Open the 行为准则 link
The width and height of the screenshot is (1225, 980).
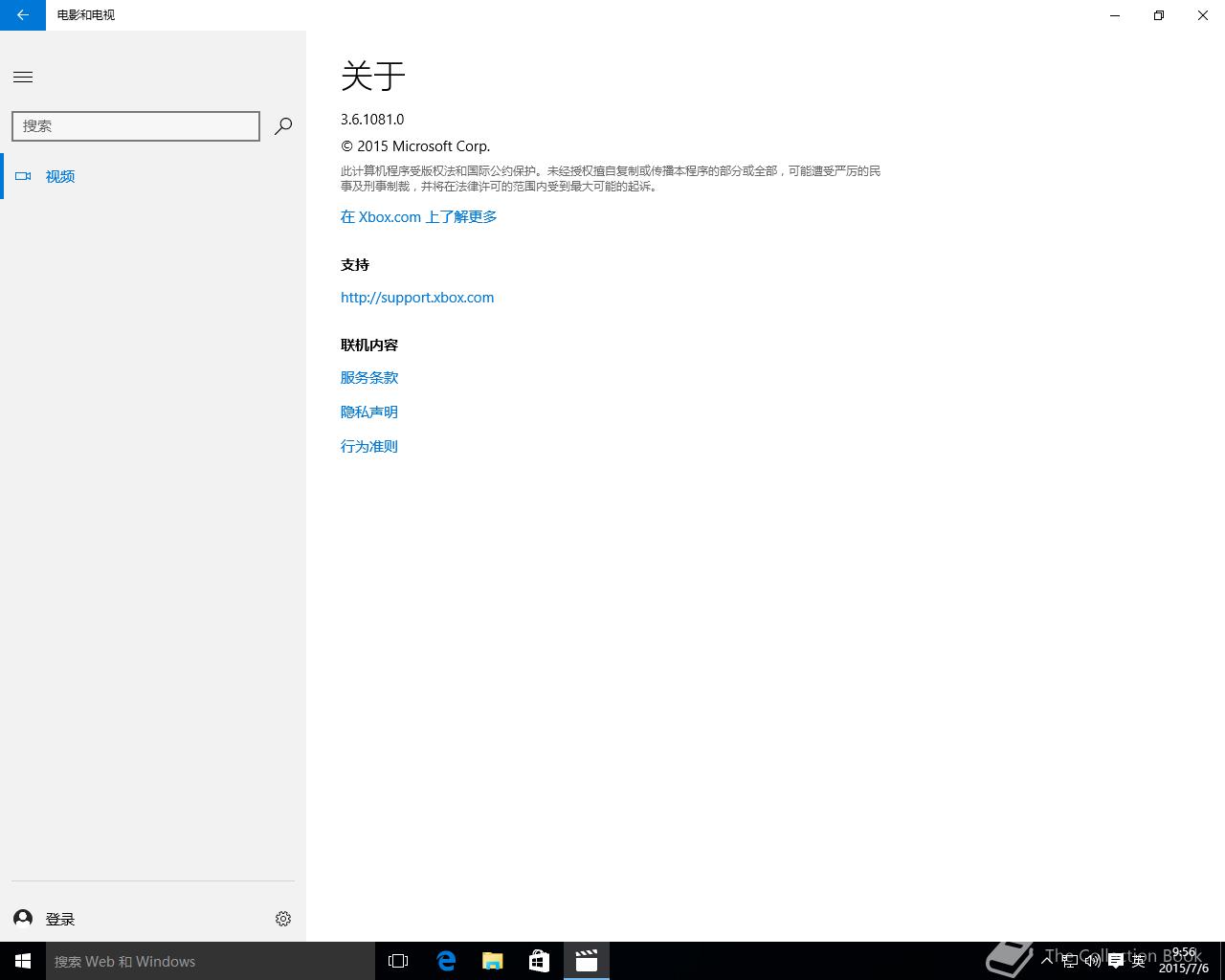(x=369, y=447)
